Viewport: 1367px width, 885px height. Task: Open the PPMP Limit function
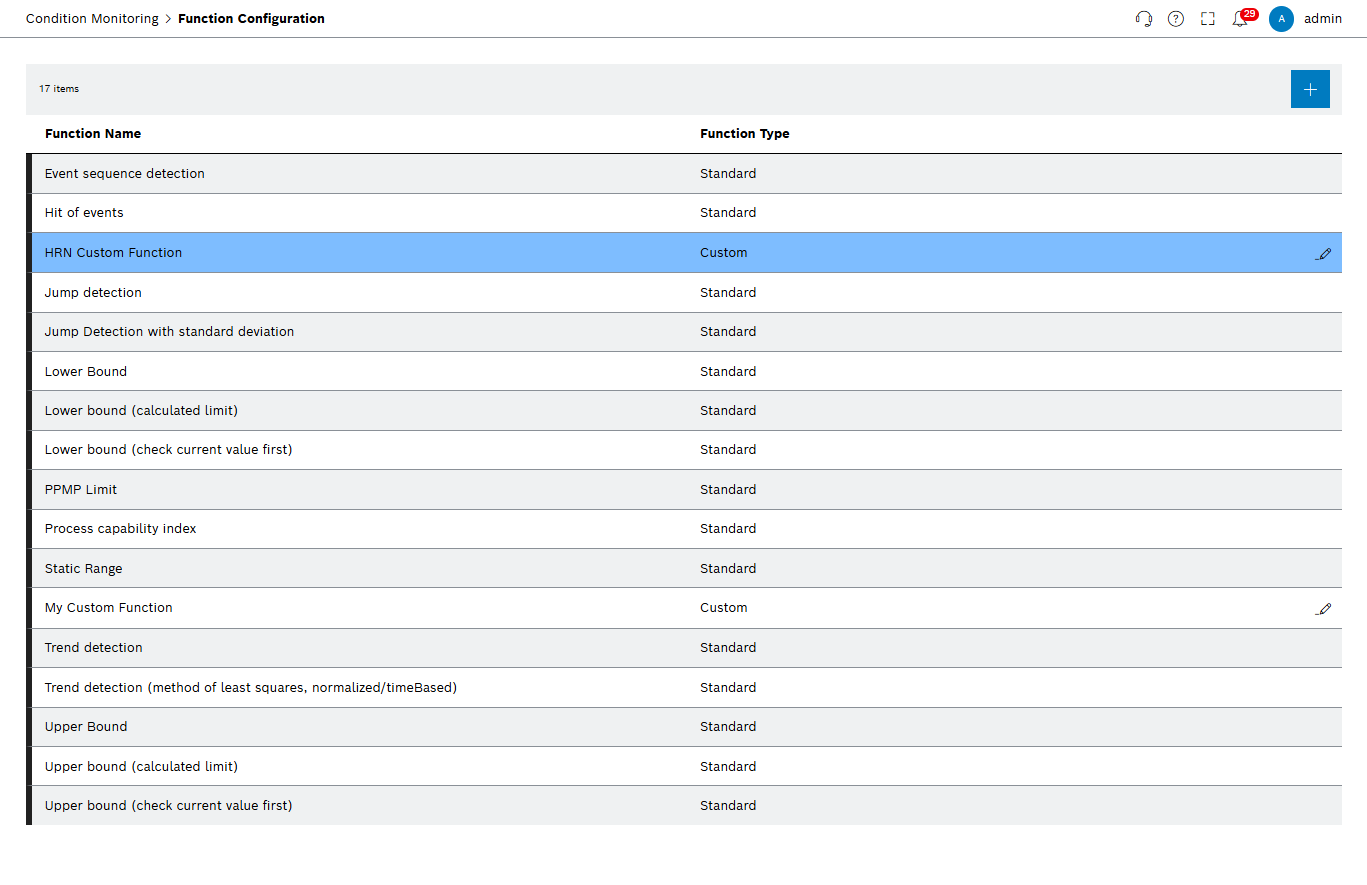pos(80,489)
